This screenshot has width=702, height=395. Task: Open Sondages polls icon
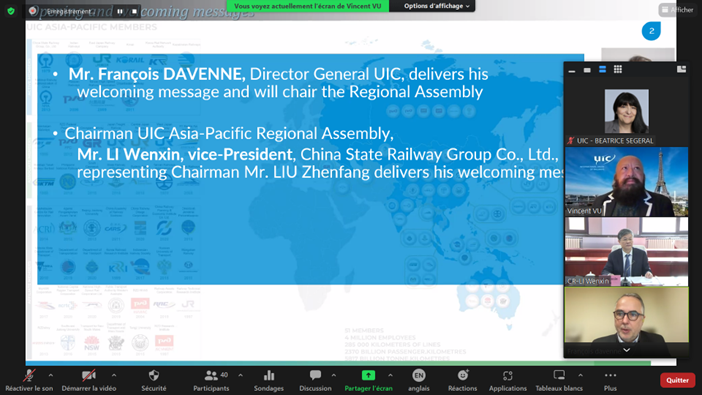click(x=269, y=376)
